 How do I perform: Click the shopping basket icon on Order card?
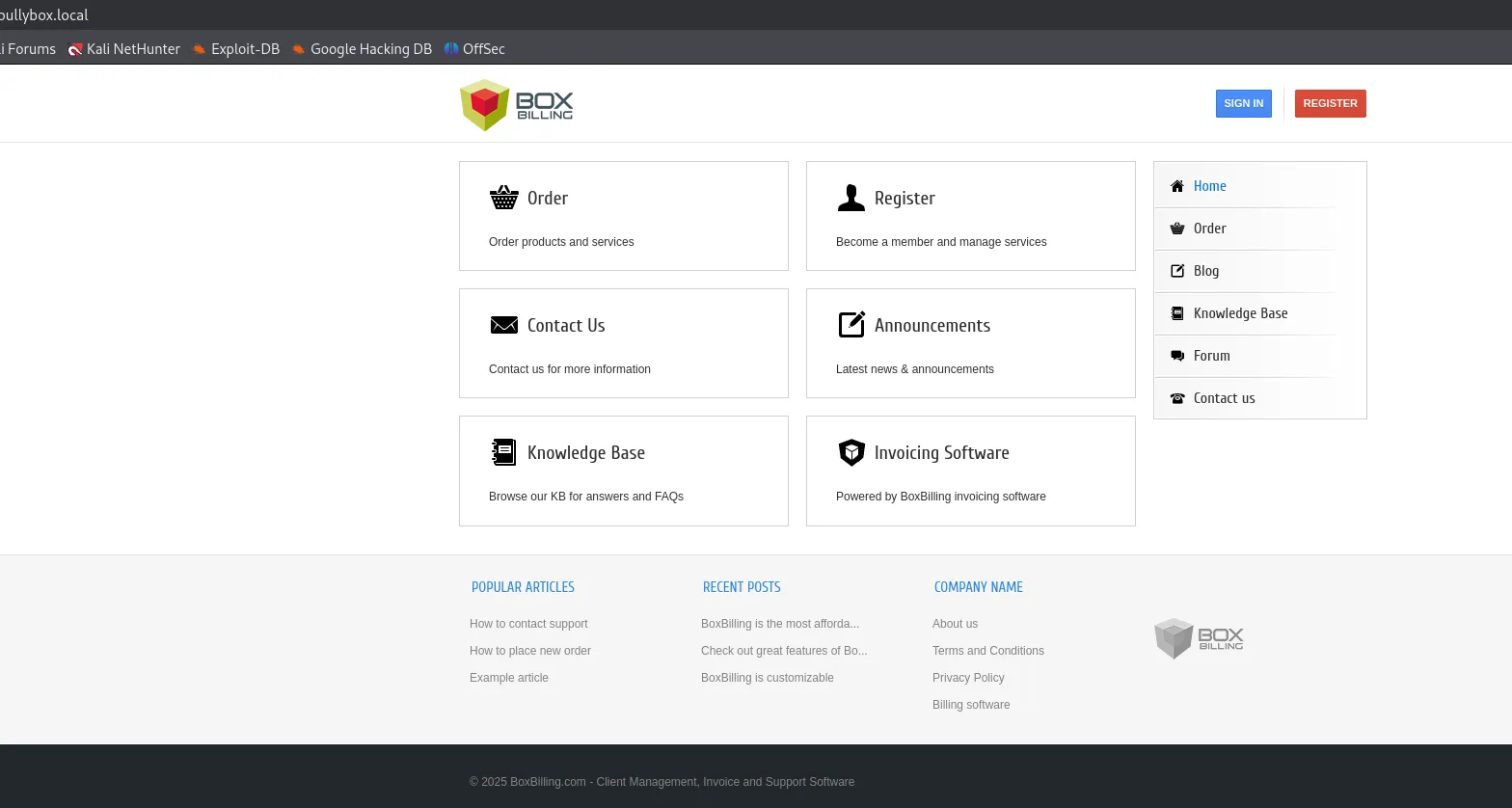tap(503, 198)
